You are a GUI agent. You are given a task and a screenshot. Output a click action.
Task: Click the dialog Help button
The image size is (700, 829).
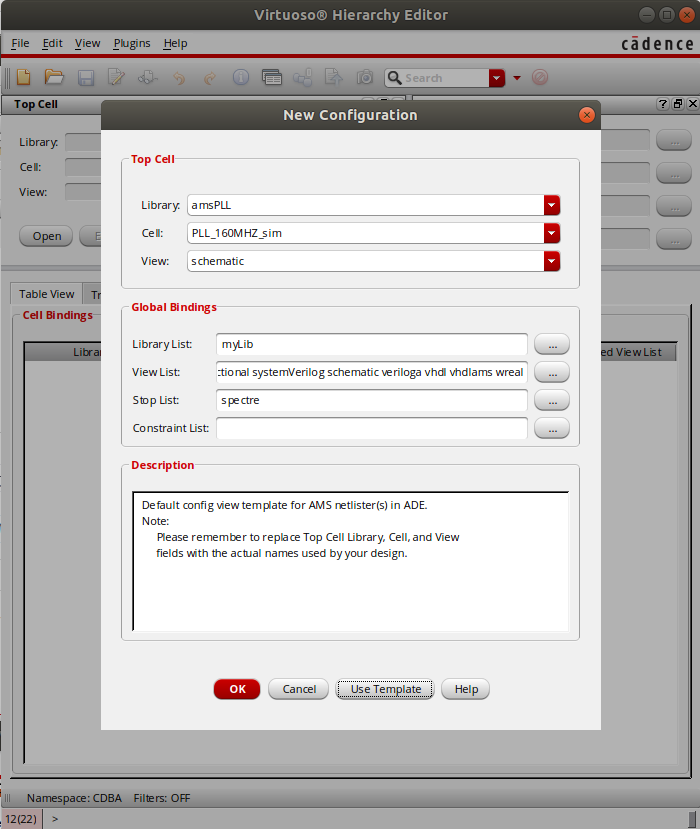point(466,689)
